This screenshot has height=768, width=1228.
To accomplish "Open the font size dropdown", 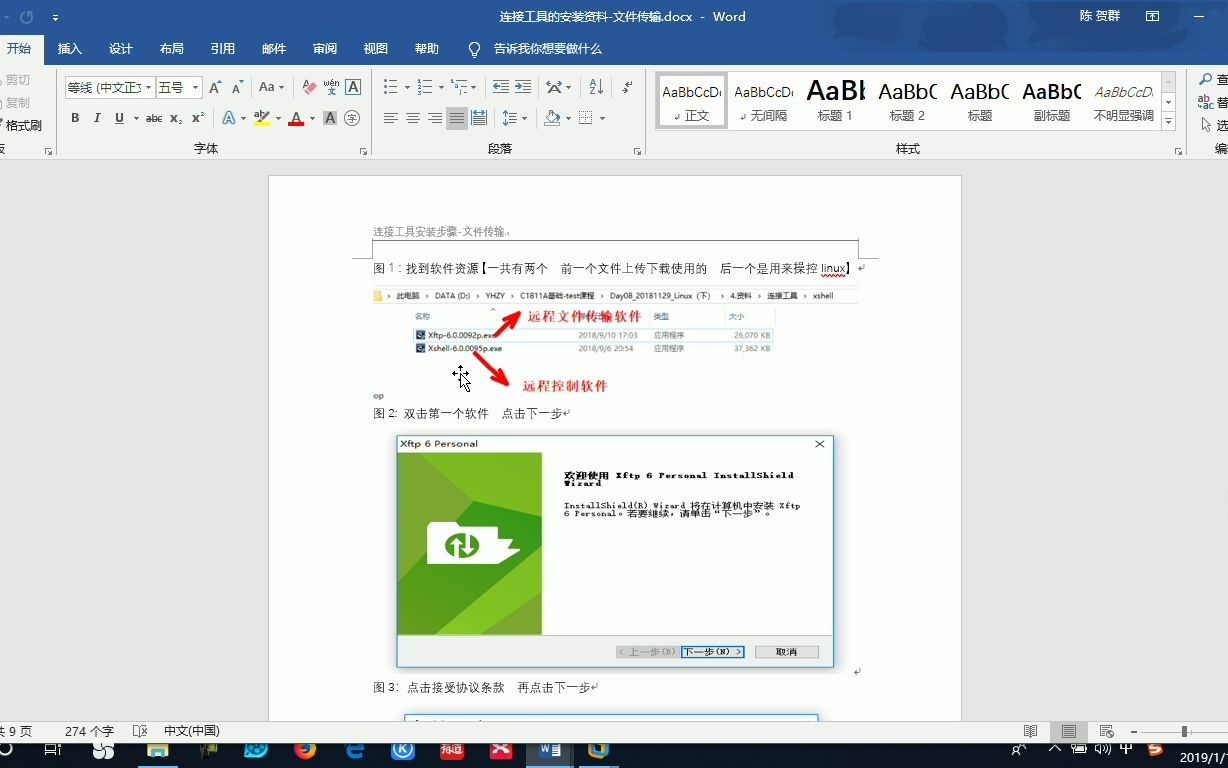I will coord(196,86).
